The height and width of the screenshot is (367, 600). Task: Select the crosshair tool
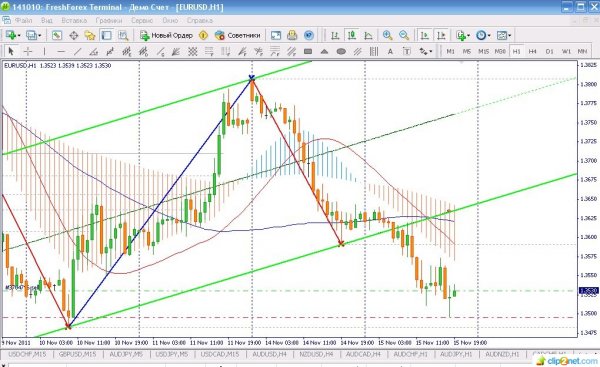[x=28, y=51]
